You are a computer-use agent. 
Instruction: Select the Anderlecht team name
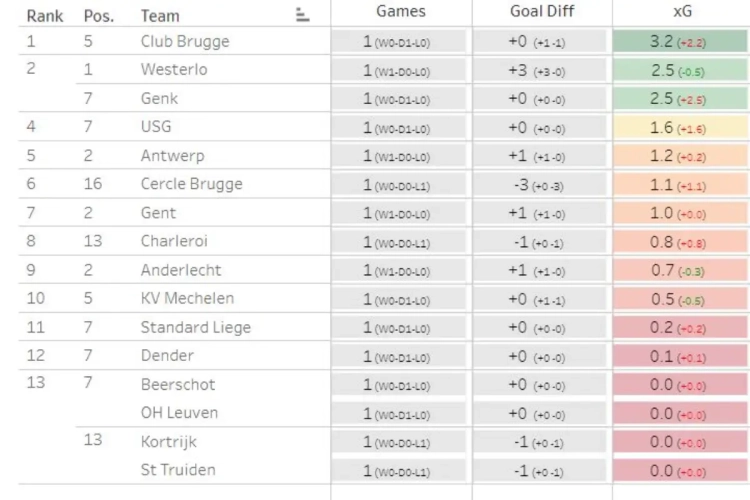[181, 270]
